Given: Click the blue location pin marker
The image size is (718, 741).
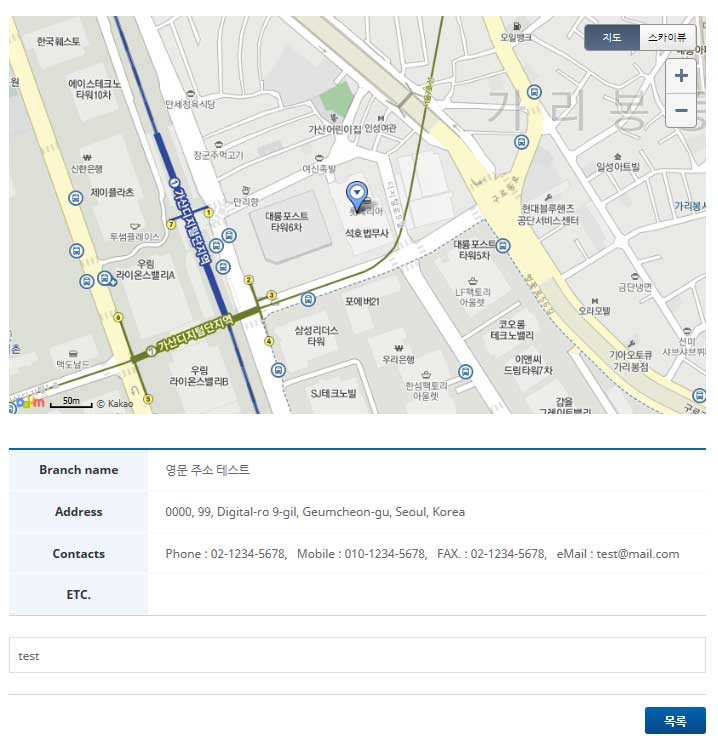Looking at the screenshot, I should [357, 196].
